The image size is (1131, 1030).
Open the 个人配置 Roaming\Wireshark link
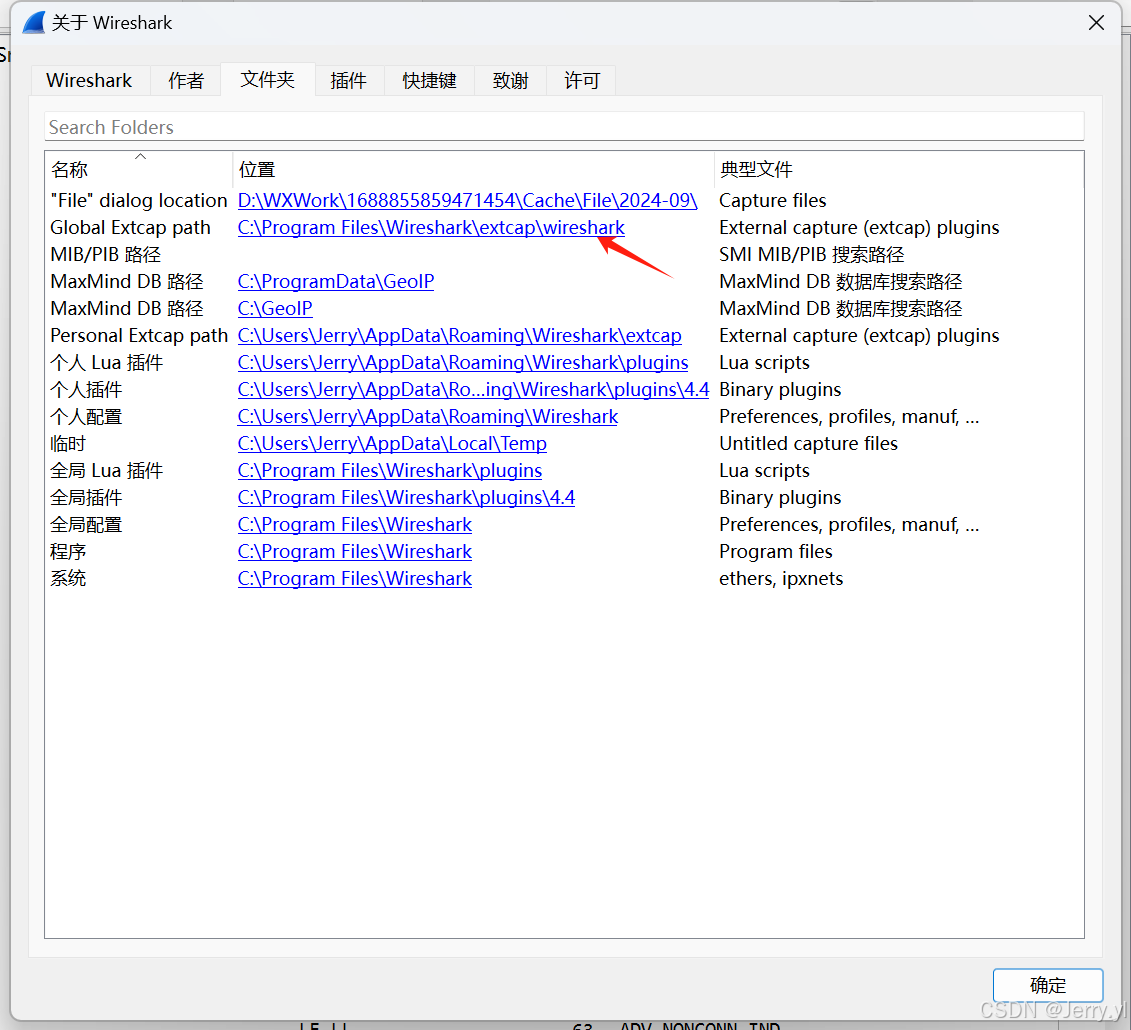click(x=428, y=417)
